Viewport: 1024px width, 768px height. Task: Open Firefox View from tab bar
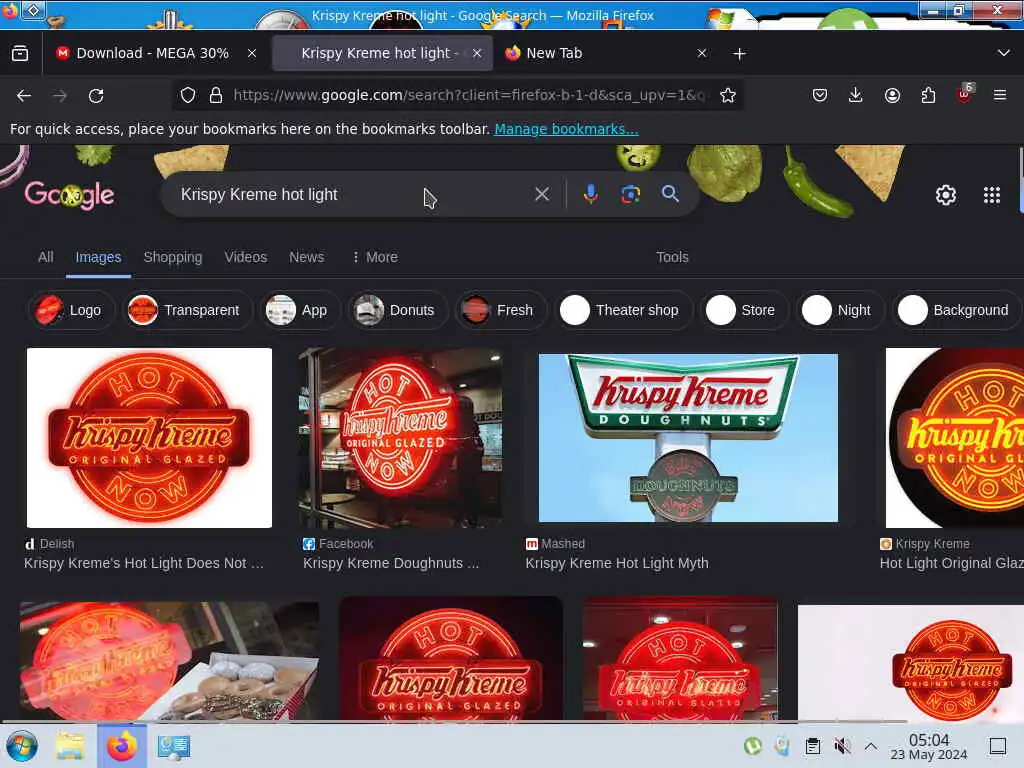pyautogui.click(x=20, y=53)
